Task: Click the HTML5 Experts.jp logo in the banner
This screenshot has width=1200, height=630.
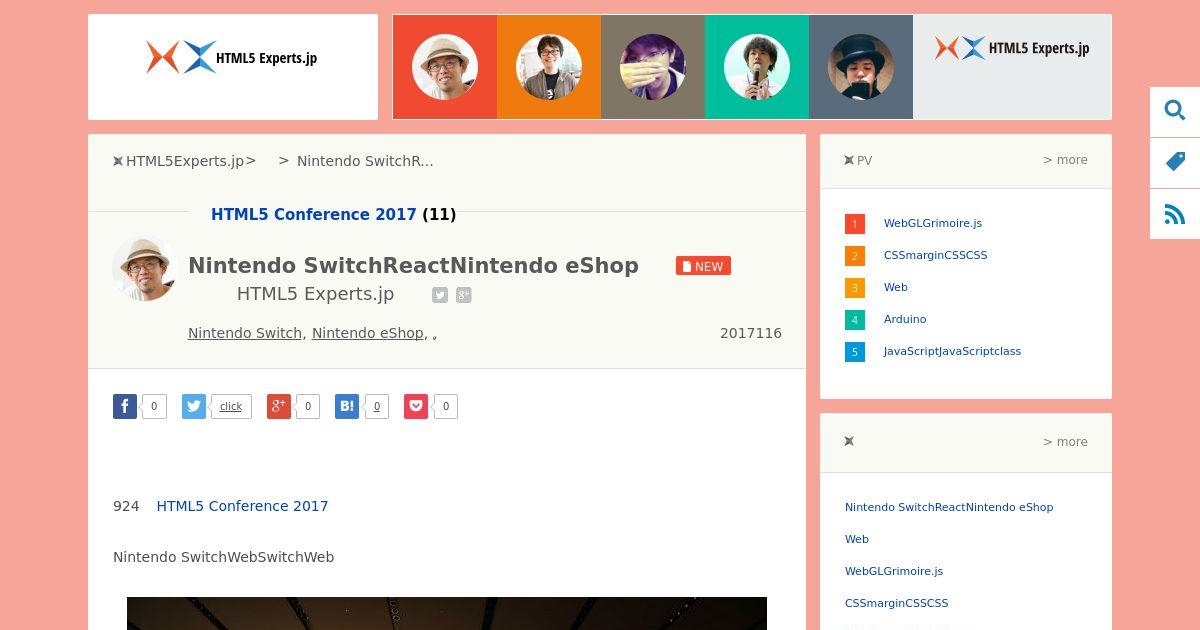Action: click(1012, 48)
